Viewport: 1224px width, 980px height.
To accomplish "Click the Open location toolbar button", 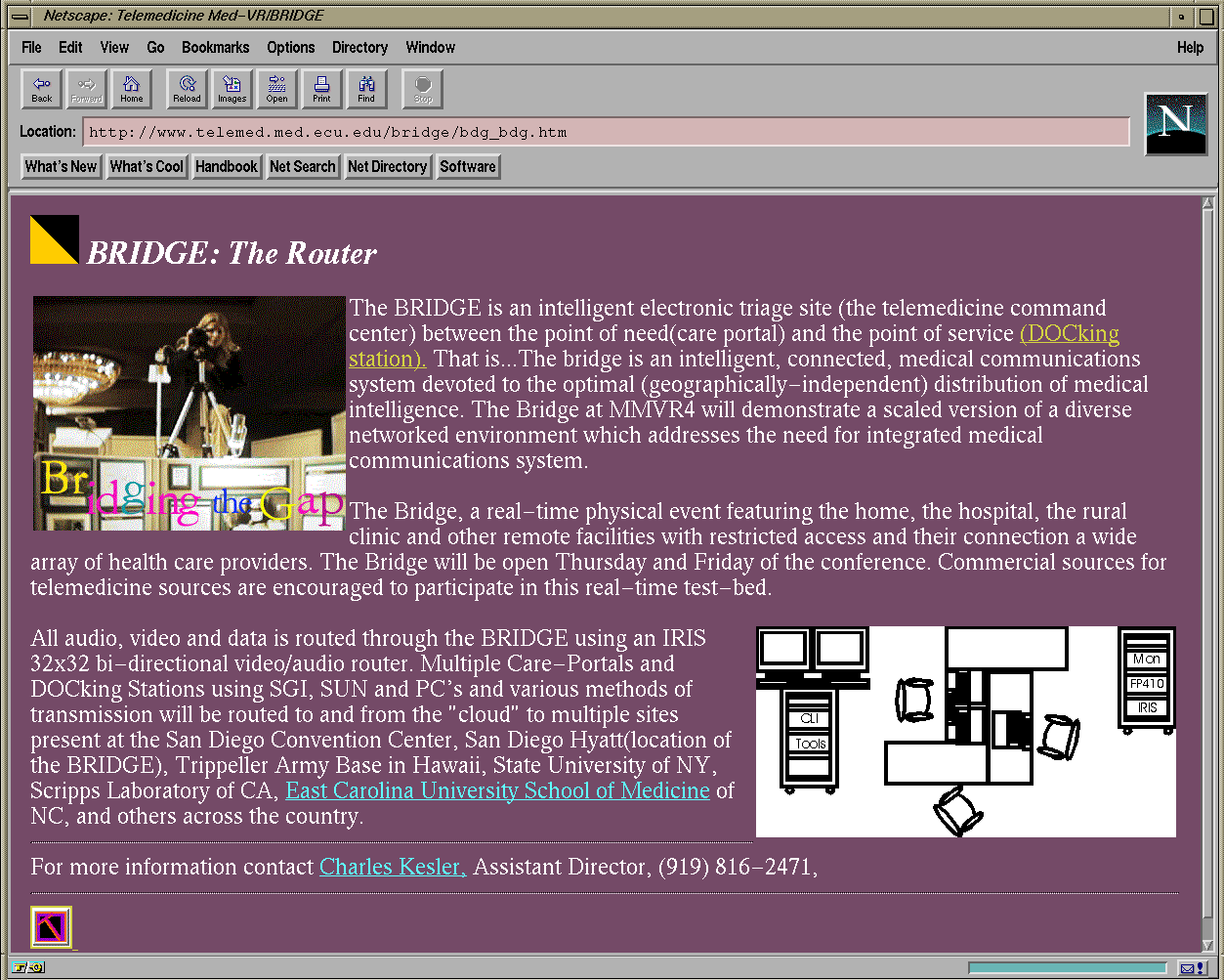I will pos(277,89).
